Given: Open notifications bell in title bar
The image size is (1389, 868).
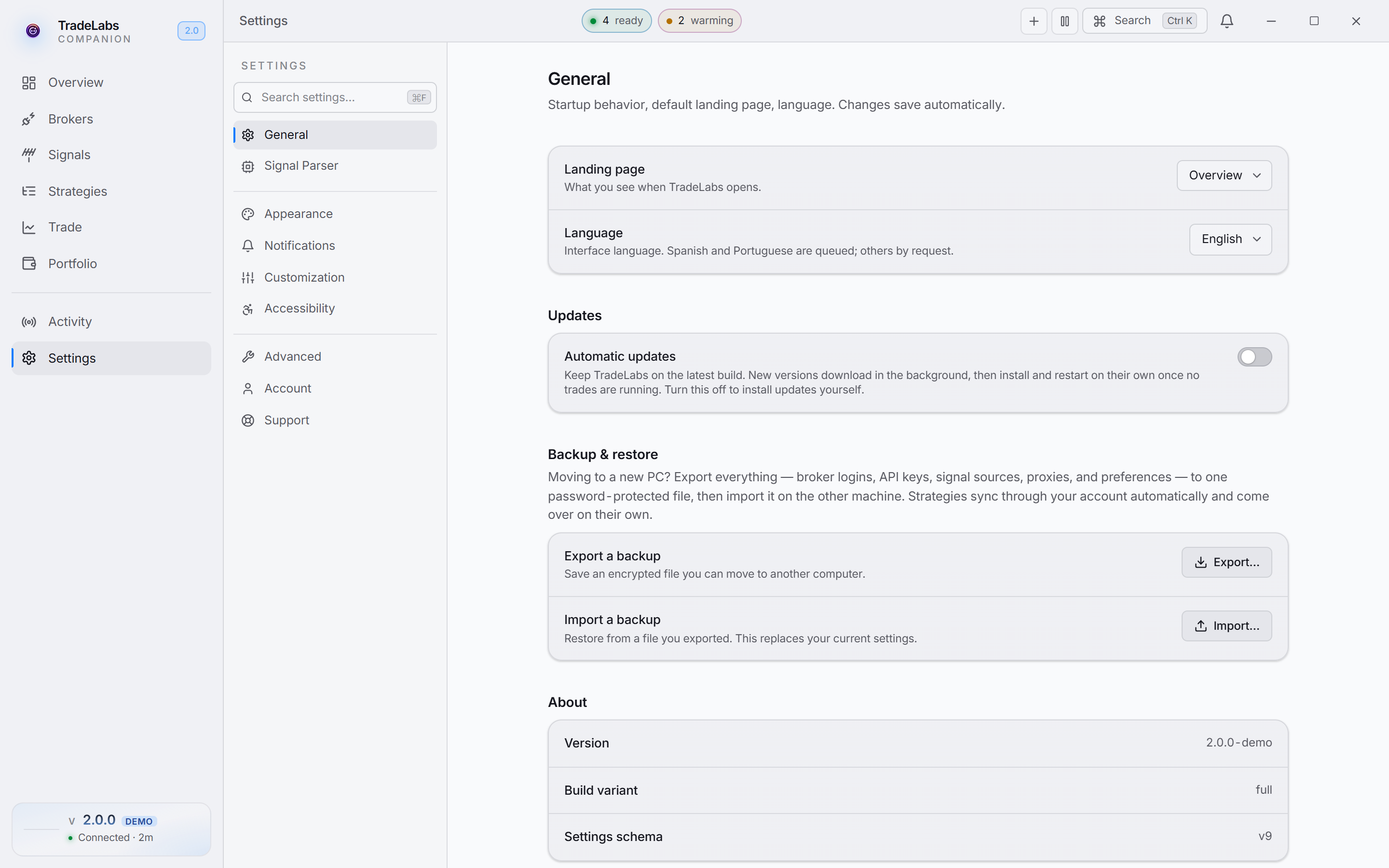Looking at the screenshot, I should tap(1226, 21).
